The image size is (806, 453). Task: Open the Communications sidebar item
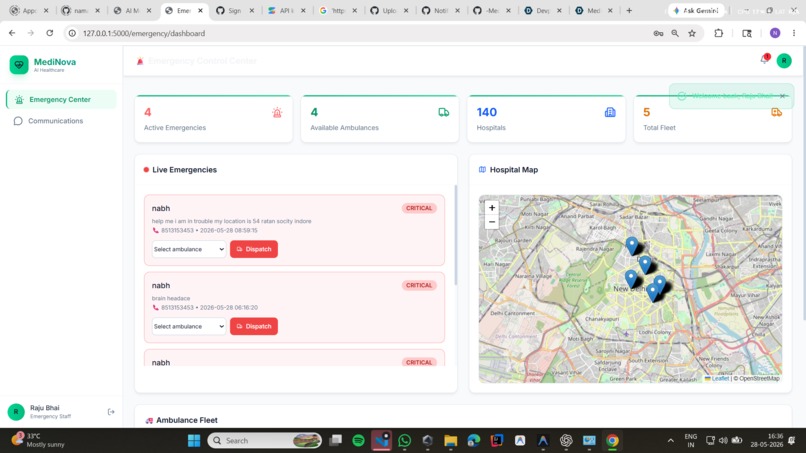point(56,121)
